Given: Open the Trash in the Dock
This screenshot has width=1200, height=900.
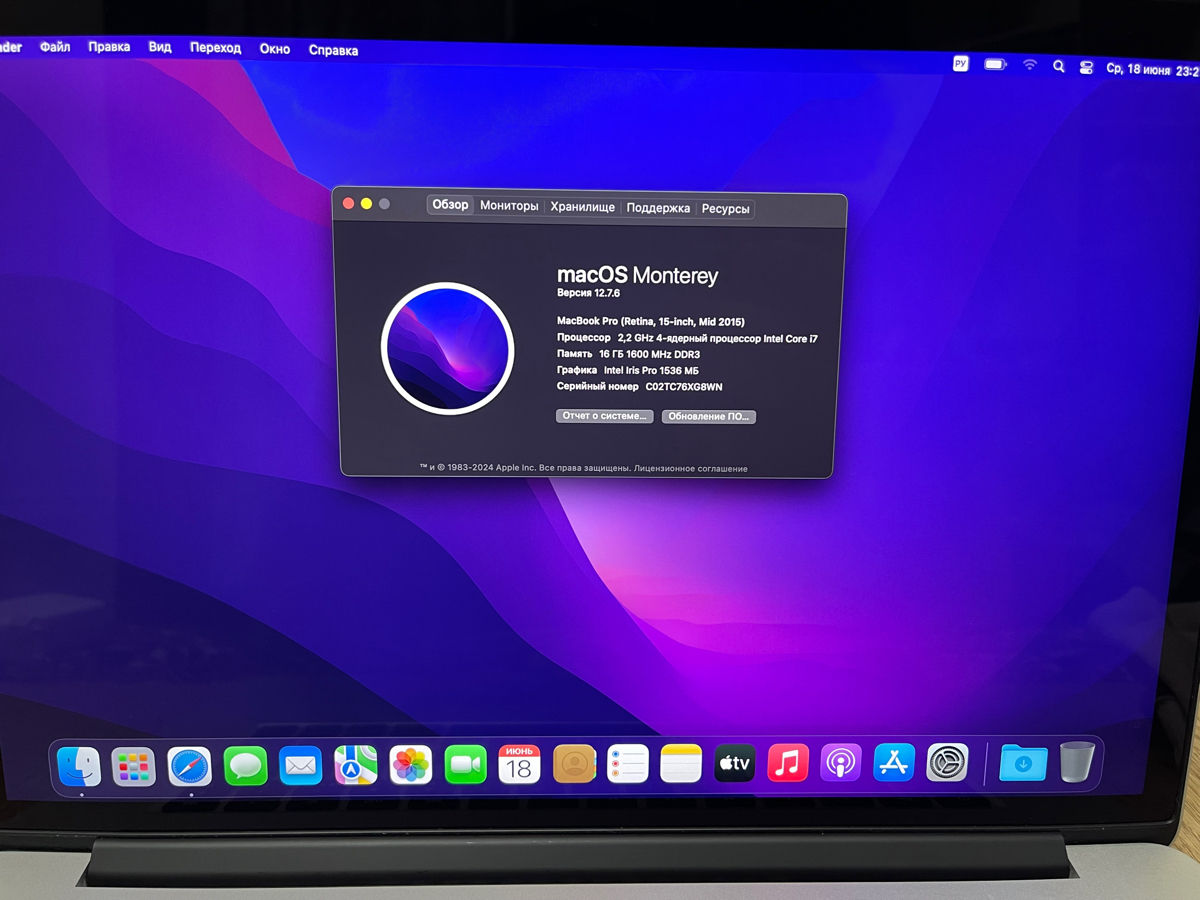Looking at the screenshot, I should click(x=1077, y=762).
